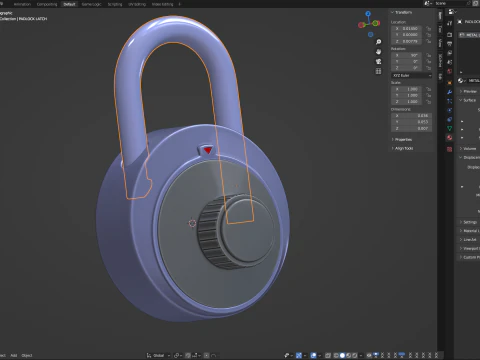Lock the Location X value
This screenshot has width=480, height=360.
429,29
